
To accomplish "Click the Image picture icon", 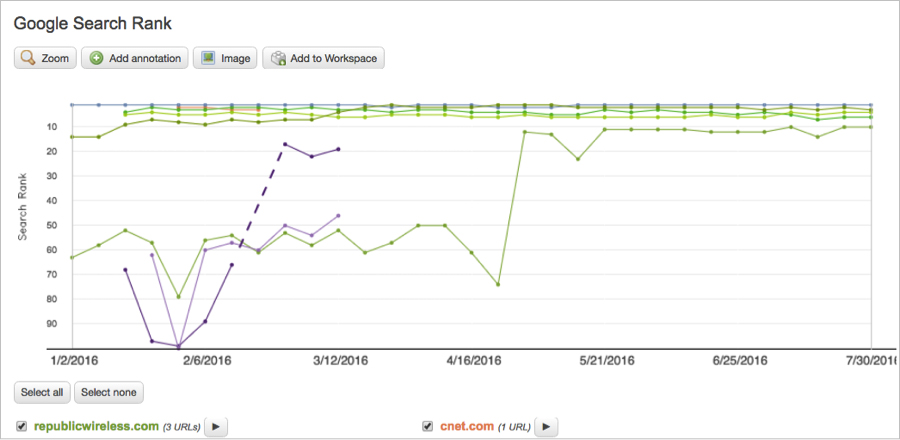I will pos(208,58).
